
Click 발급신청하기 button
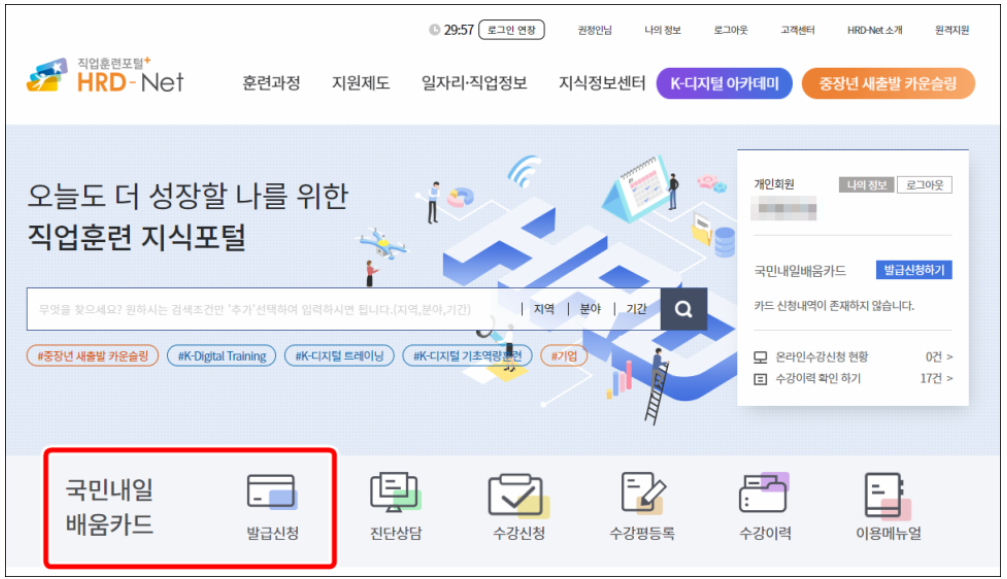pos(914,270)
